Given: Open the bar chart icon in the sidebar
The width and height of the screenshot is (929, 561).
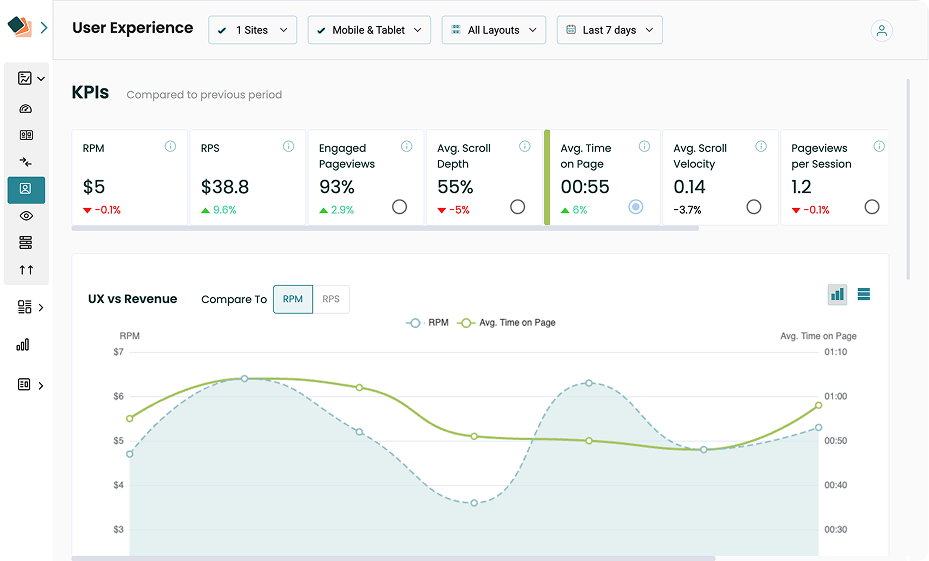Looking at the screenshot, I should (23, 345).
